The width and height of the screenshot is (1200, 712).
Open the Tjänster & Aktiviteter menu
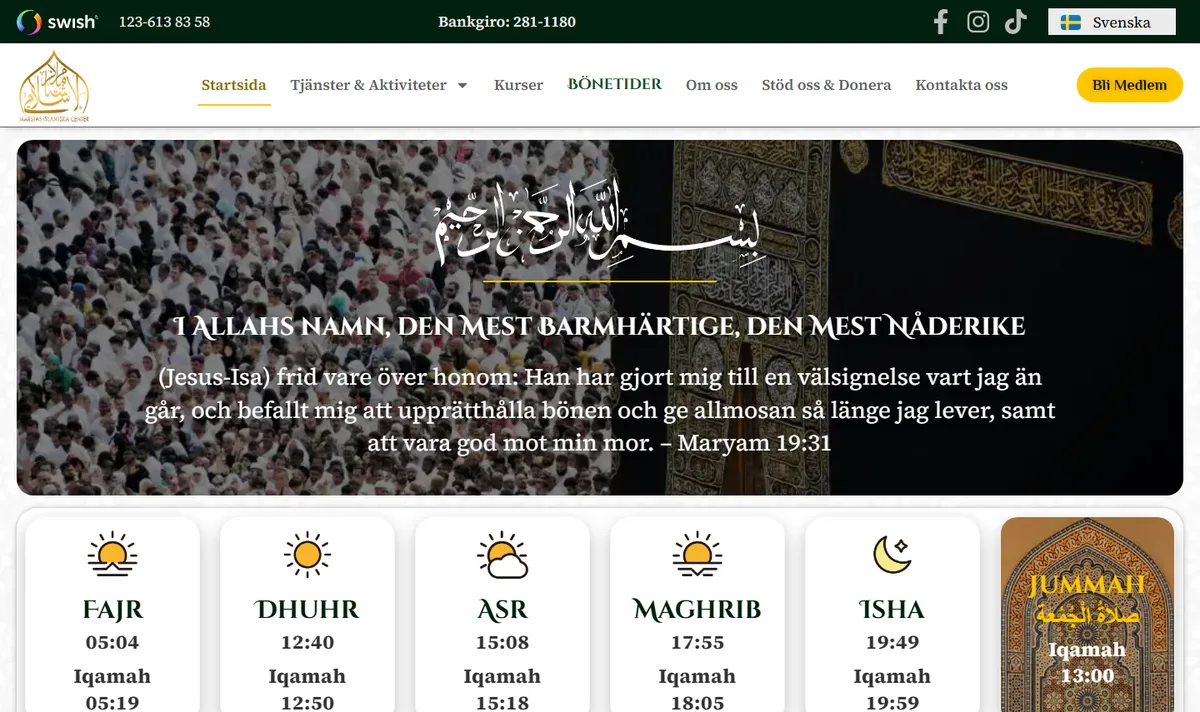click(x=368, y=85)
